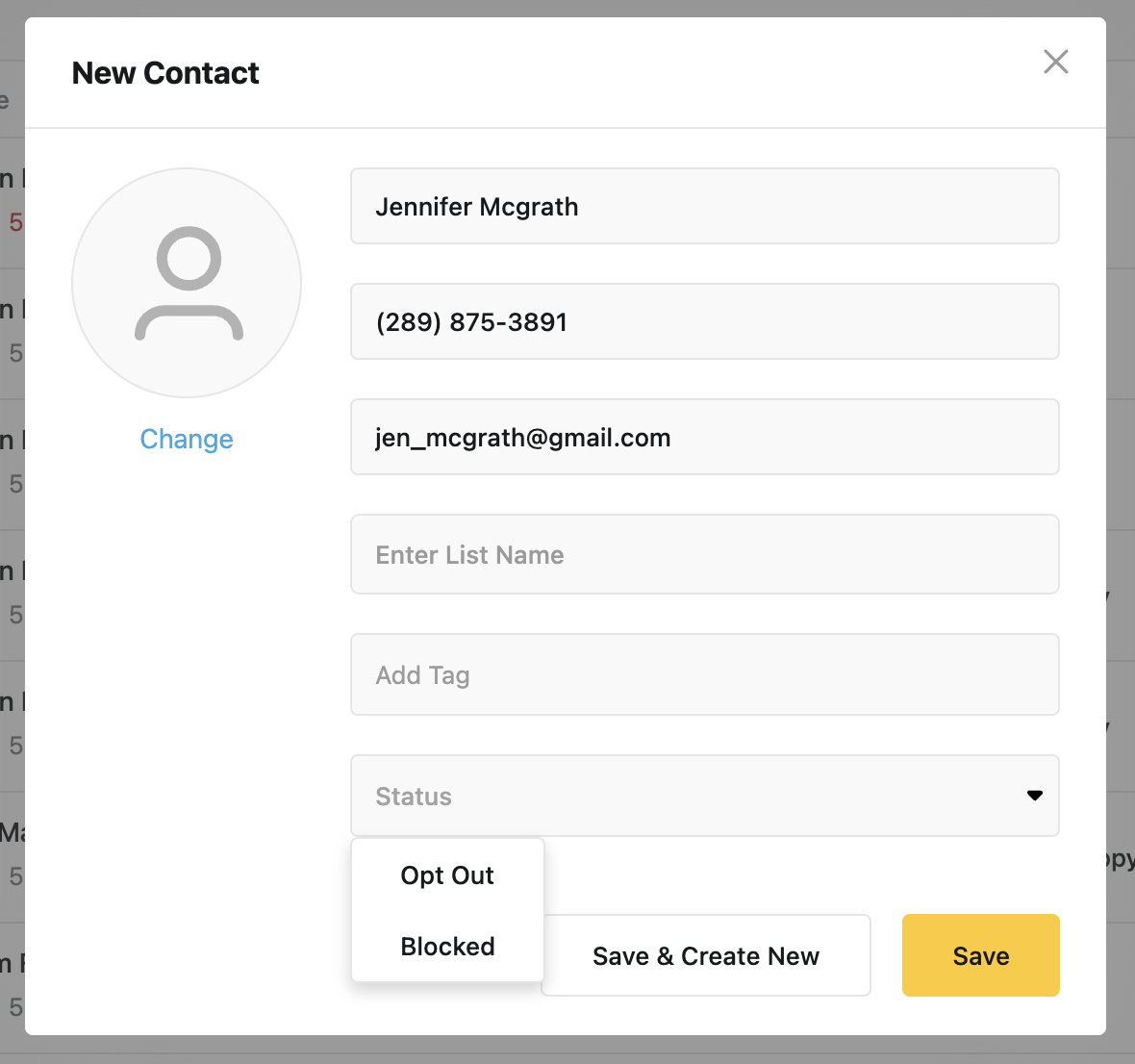Click the person silhouette inside the avatar circle
1135x1064 pixels.
tap(189, 285)
